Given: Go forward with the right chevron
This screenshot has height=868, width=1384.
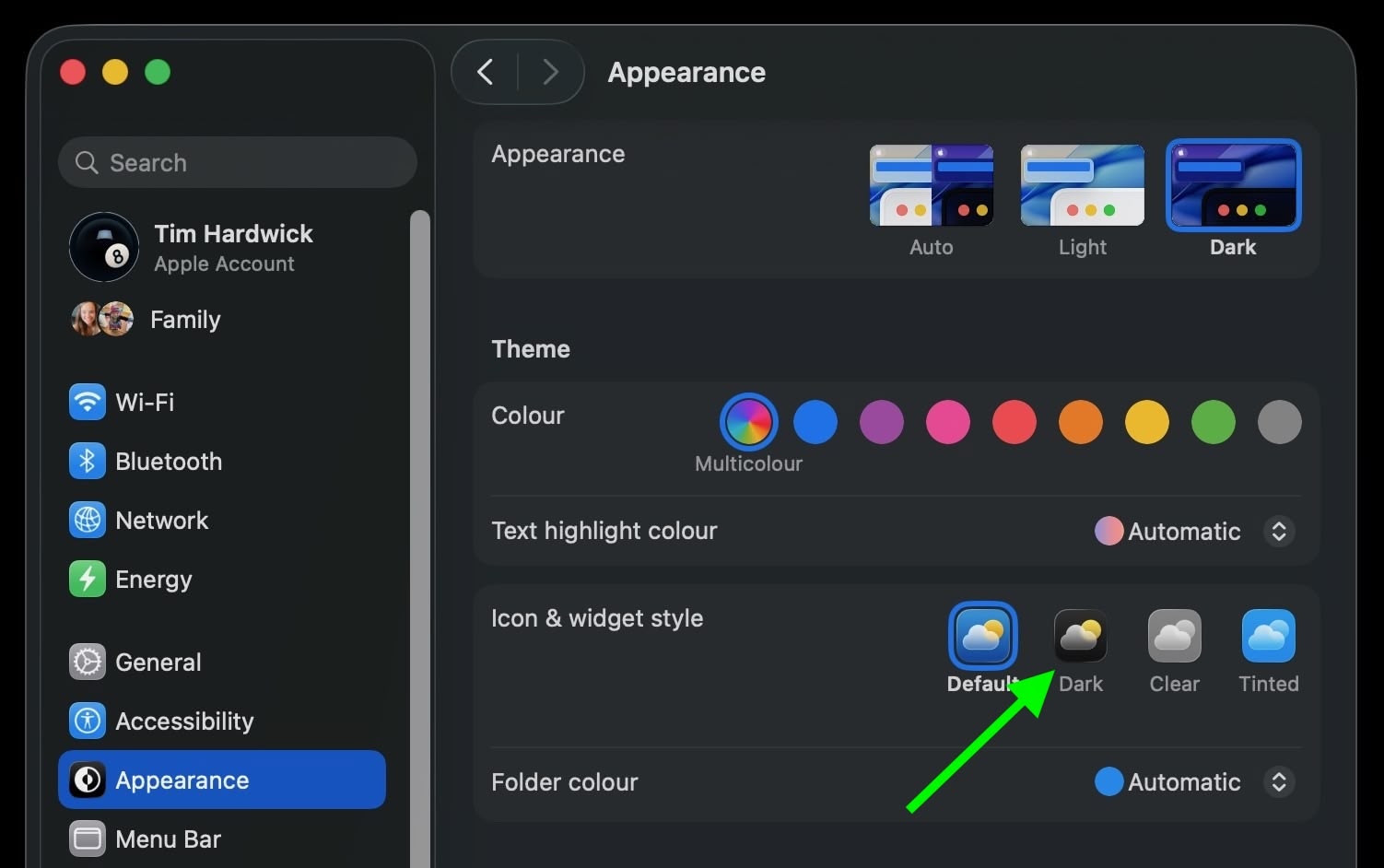Looking at the screenshot, I should click(x=550, y=72).
